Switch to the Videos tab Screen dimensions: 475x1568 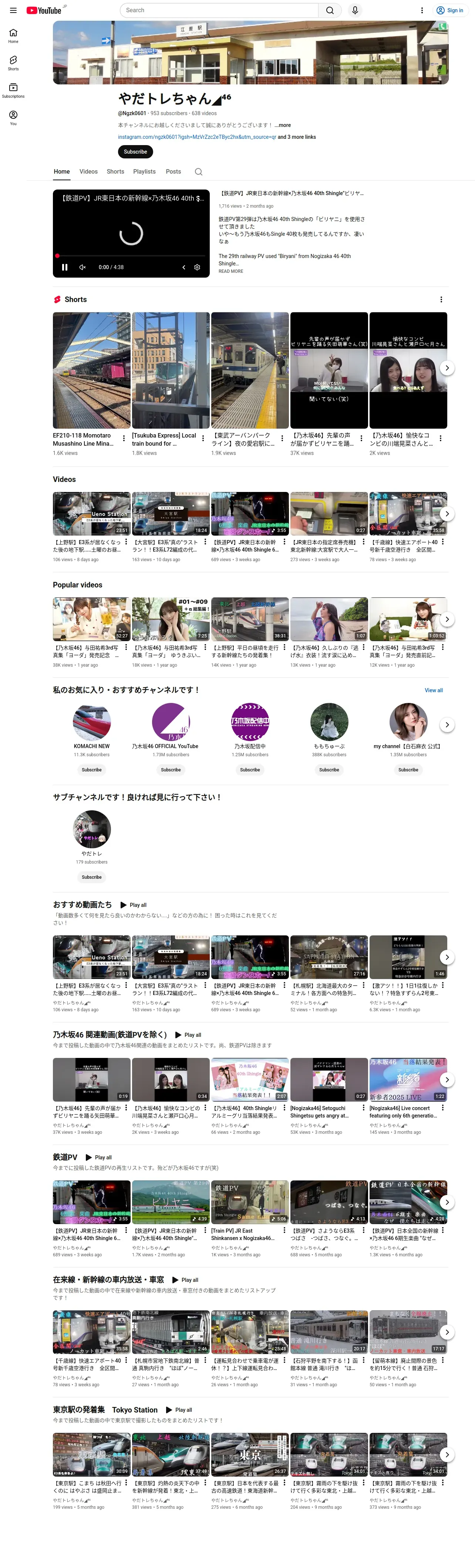point(88,172)
